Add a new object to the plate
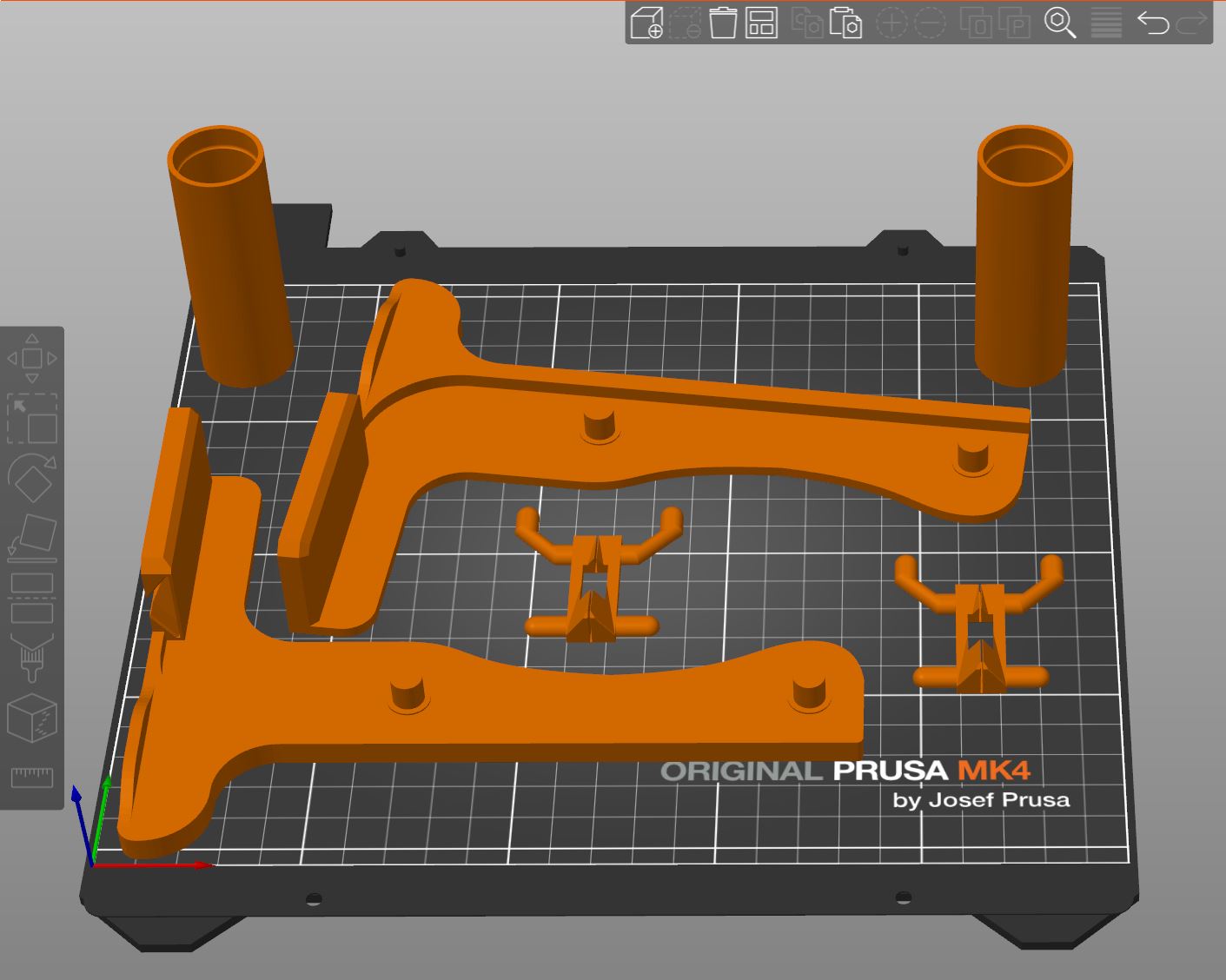The height and width of the screenshot is (980, 1226). pos(647,26)
